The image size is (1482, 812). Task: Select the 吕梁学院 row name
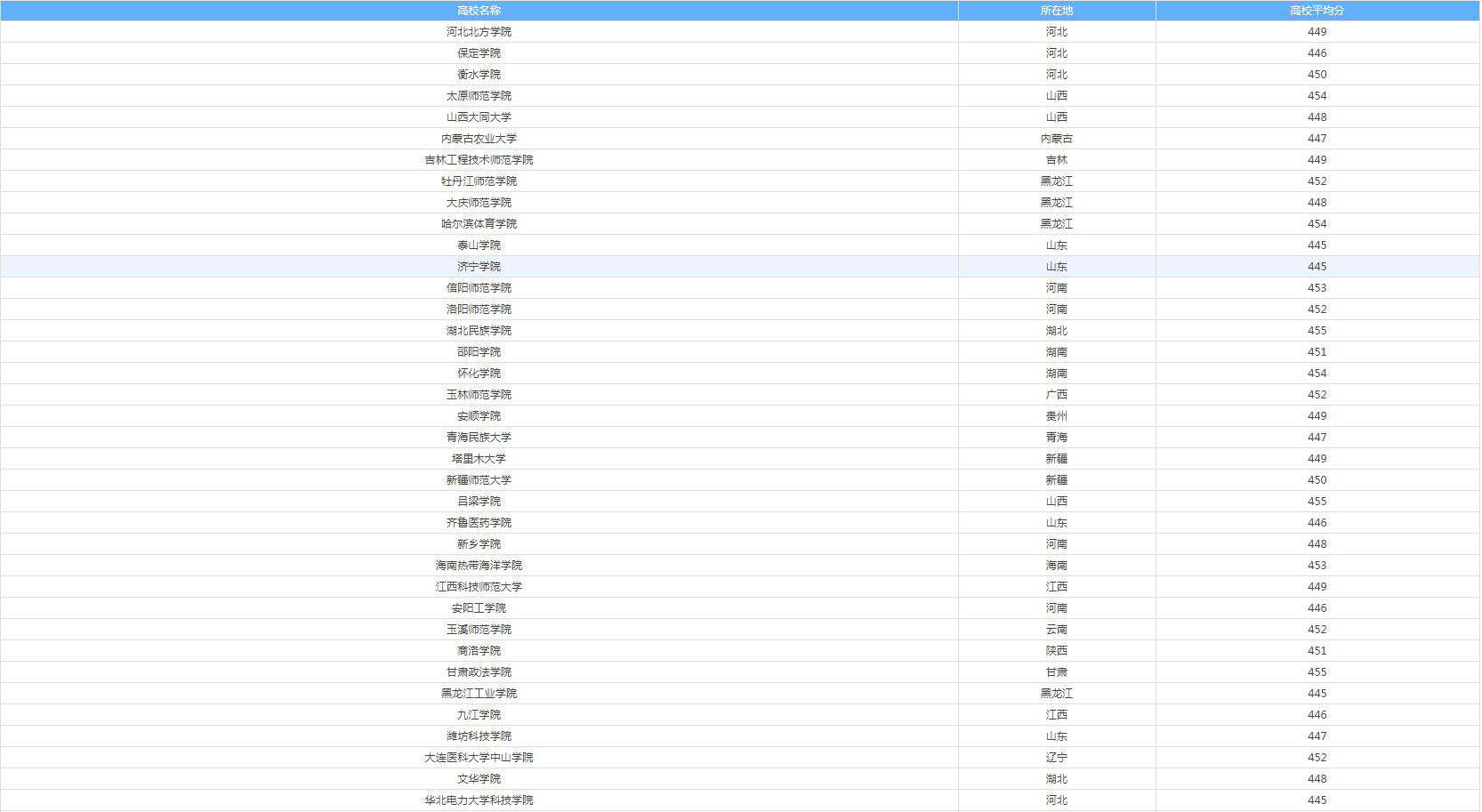479,502
